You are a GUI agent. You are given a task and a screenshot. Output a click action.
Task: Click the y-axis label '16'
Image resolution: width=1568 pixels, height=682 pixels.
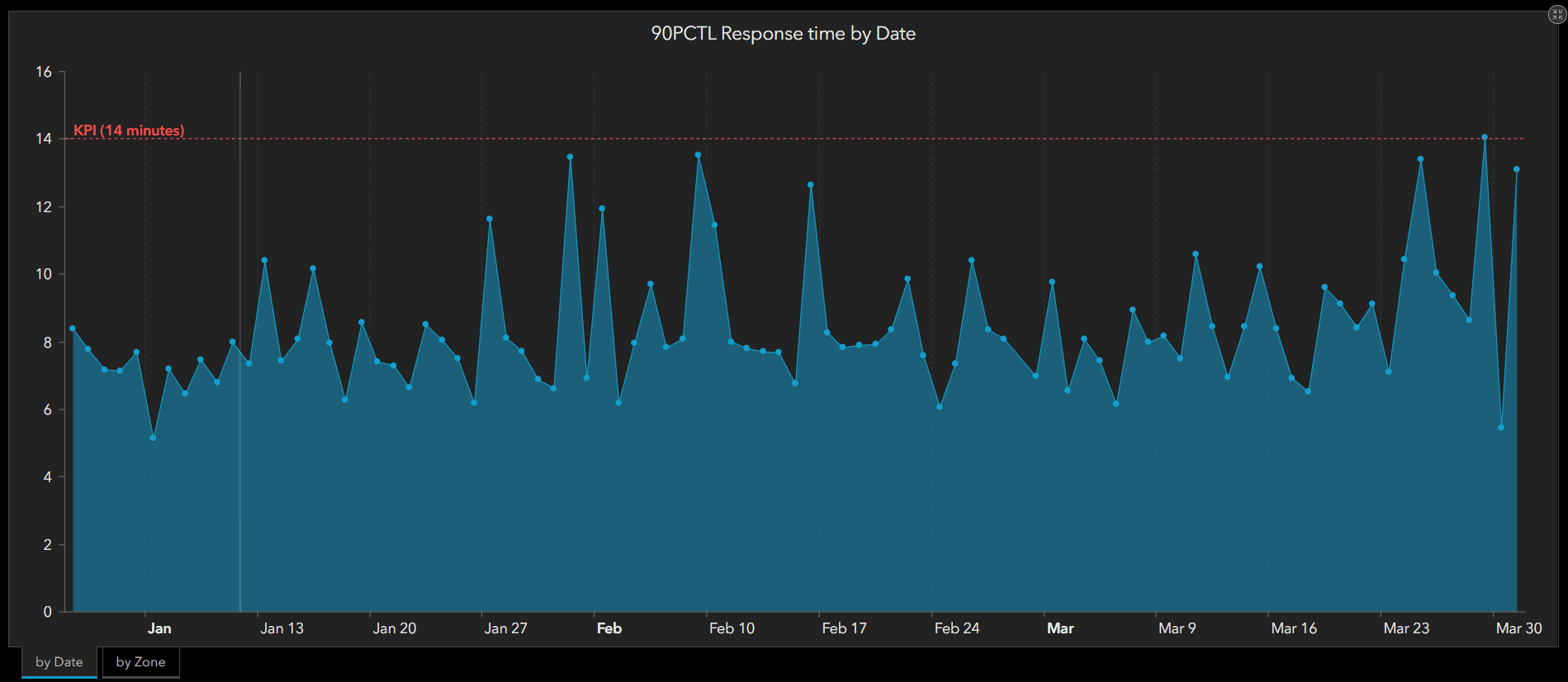[44, 72]
